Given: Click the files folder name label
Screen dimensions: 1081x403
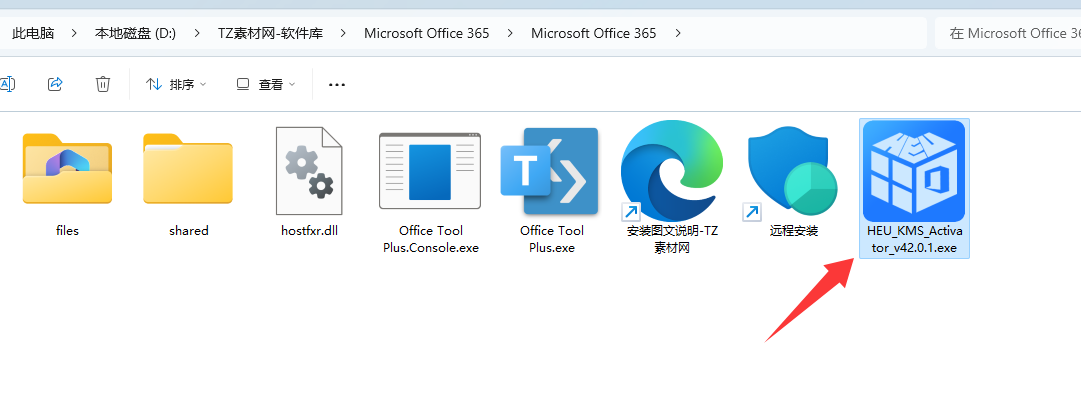Looking at the screenshot, I should coord(67,231).
